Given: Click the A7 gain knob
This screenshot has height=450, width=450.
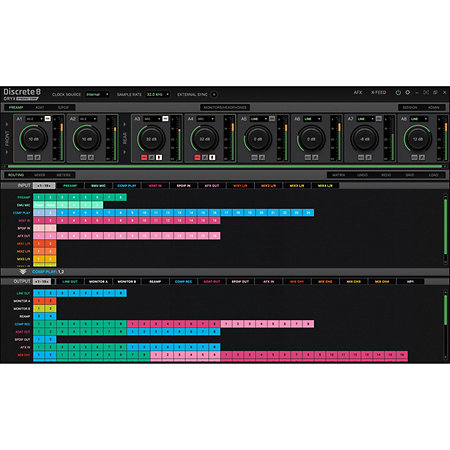Looking at the screenshot, I should point(364,139).
